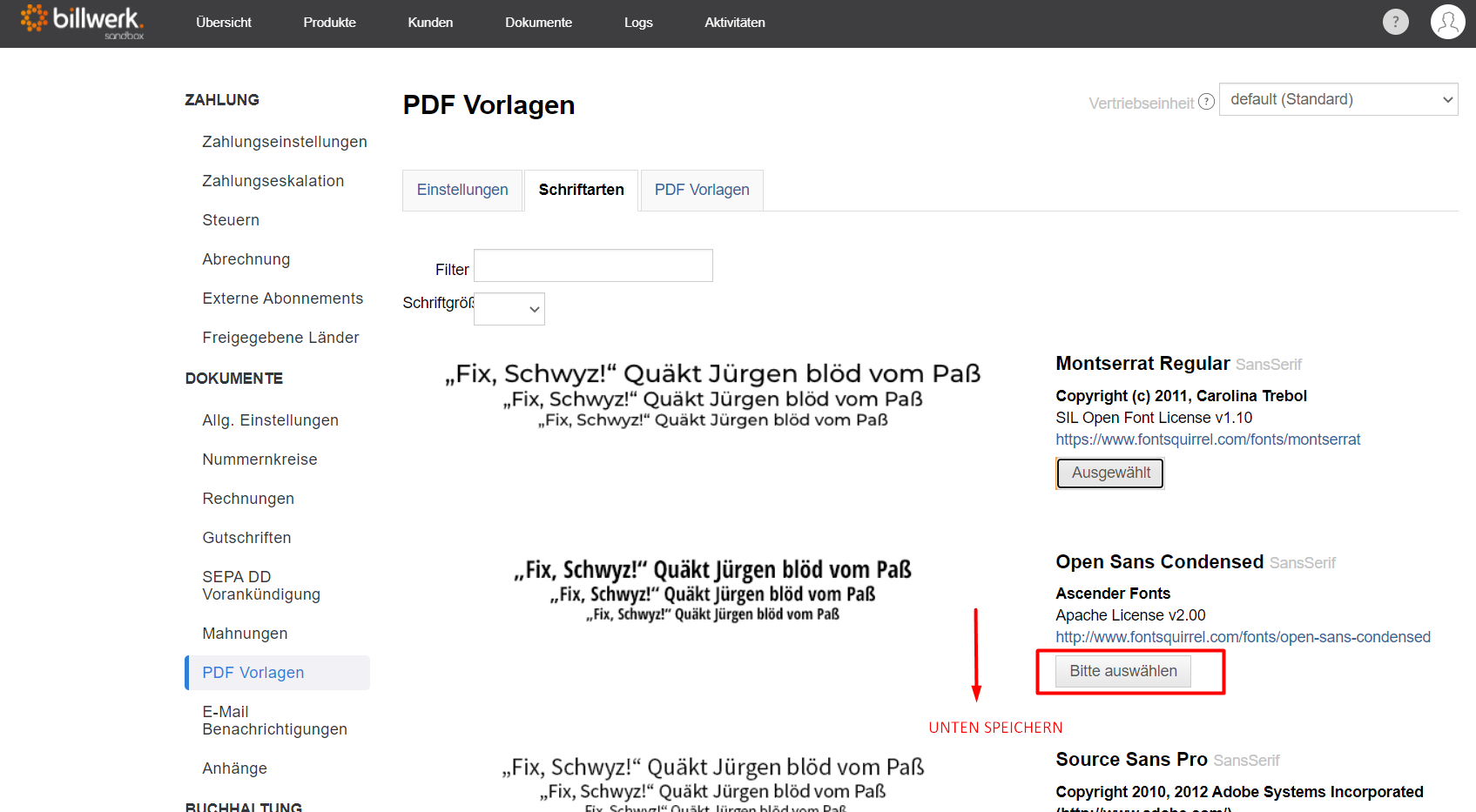Click the ZAHLUNG section heading
Viewport: 1476px width, 812px height.
click(x=222, y=100)
